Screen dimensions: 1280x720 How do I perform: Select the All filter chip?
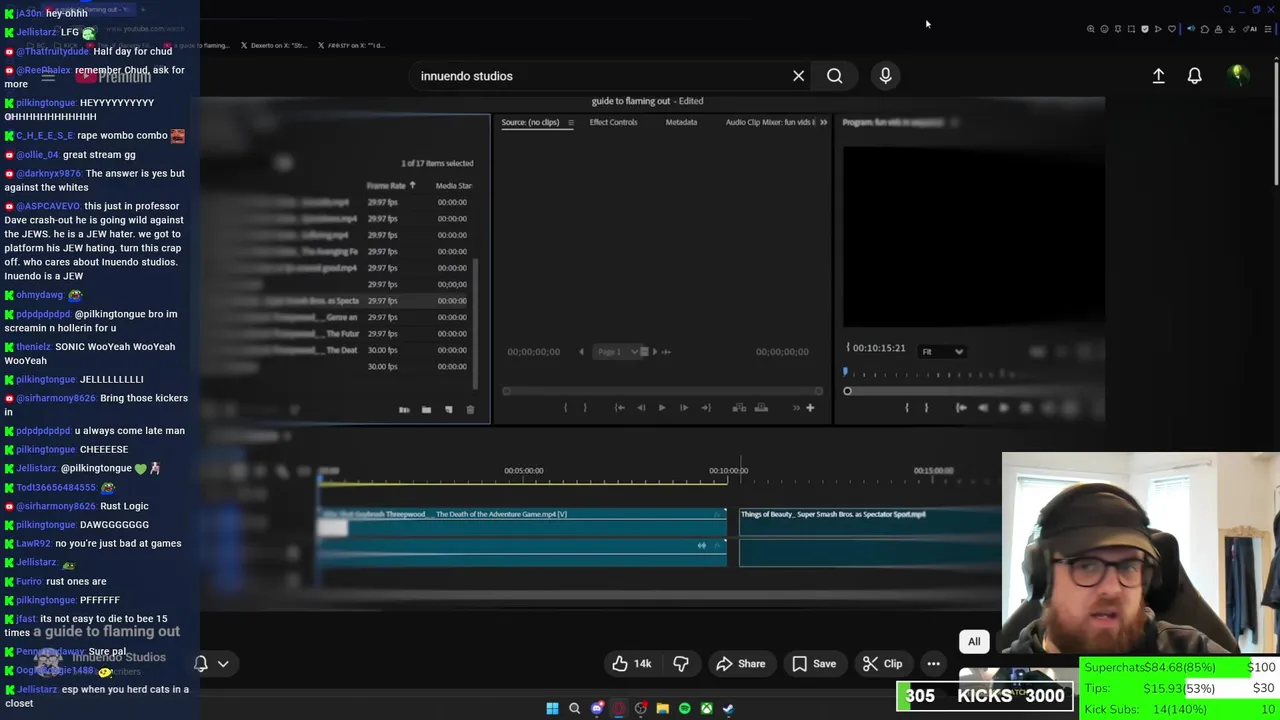[x=974, y=642]
